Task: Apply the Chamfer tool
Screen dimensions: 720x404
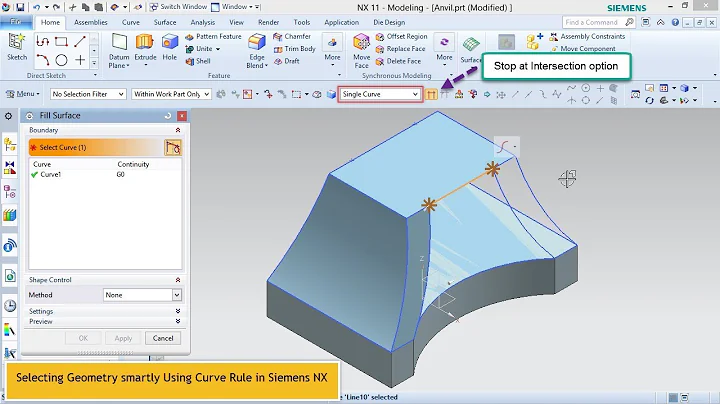Action: (x=292, y=36)
